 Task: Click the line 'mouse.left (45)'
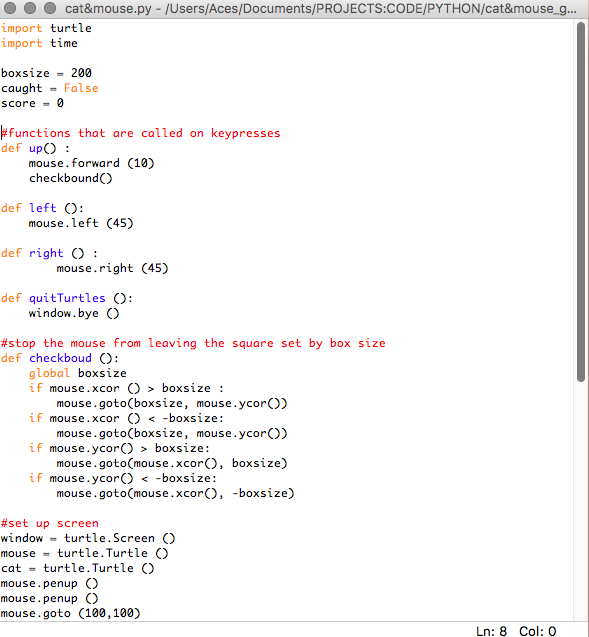pos(81,223)
